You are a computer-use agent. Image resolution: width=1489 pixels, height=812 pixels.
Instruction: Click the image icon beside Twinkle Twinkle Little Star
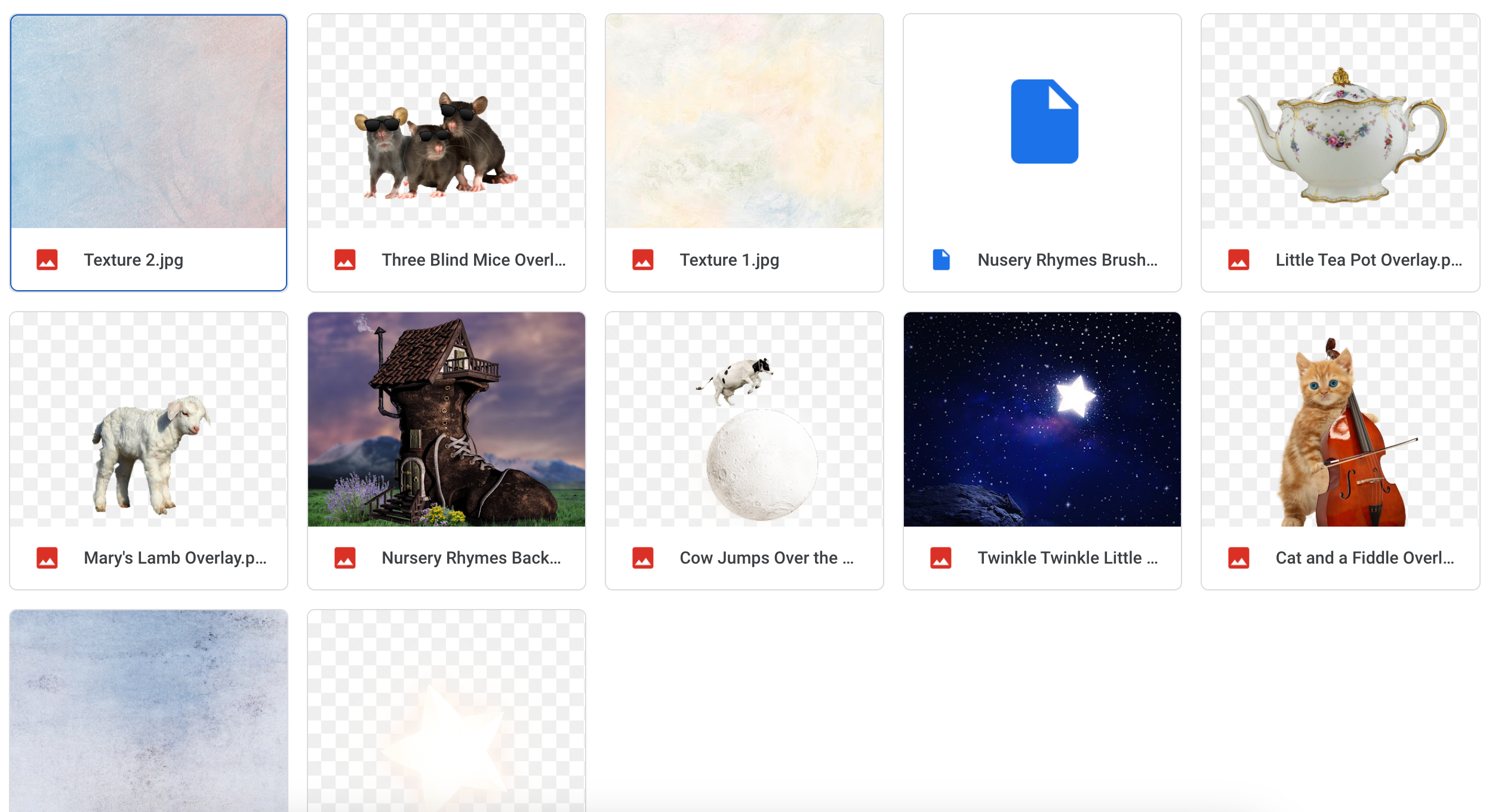click(941, 558)
